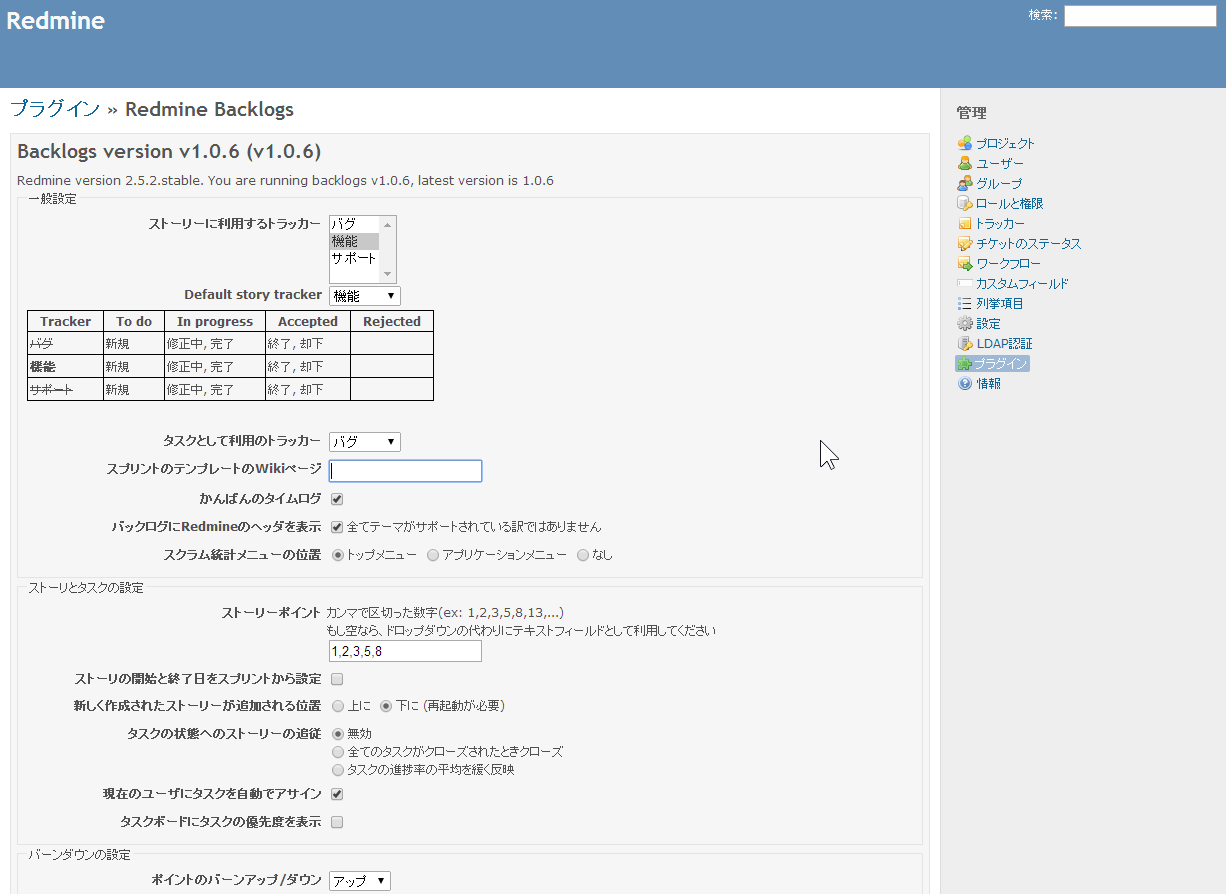Click the ロールと権限 sidebar icon
The width and height of the screenshot is (1226, 894).
click(x=964, y=203)
